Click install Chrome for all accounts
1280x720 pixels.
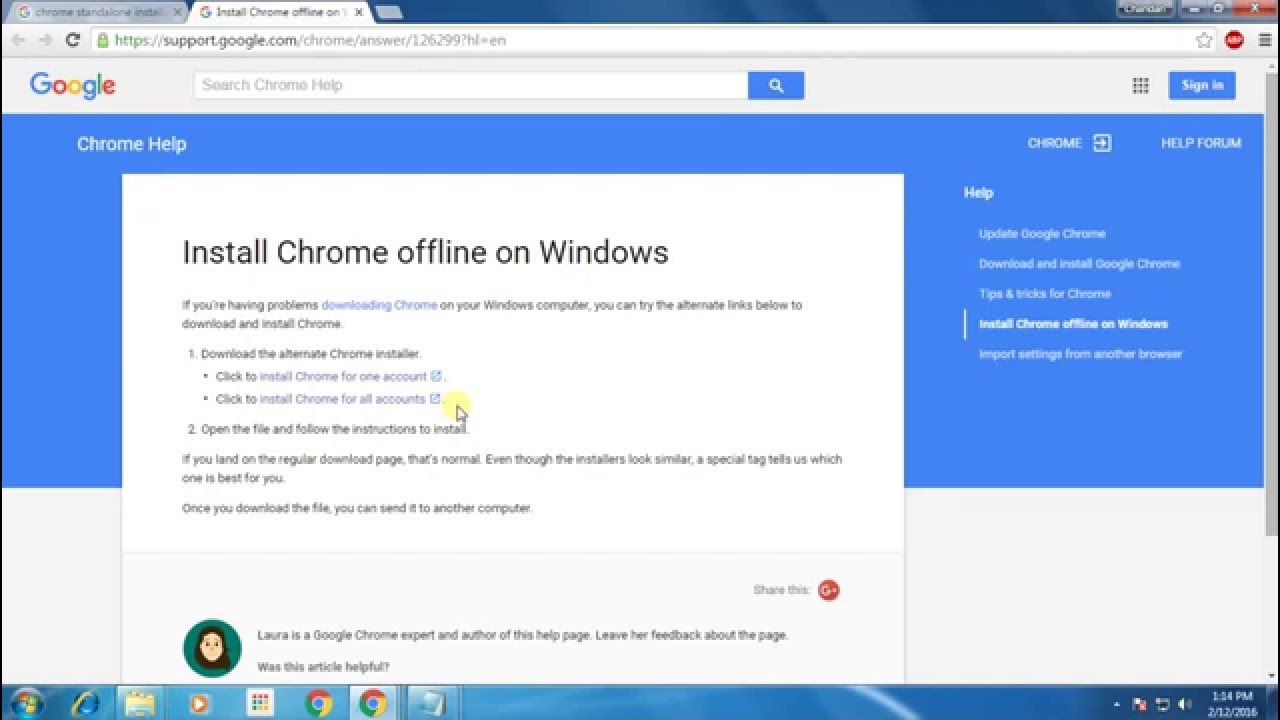(342, 398)
